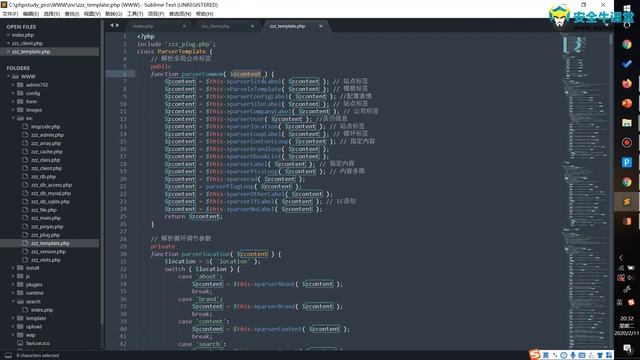Show hidden tray icons chevron
Viewport: 640px width, 360px height.
621,258
